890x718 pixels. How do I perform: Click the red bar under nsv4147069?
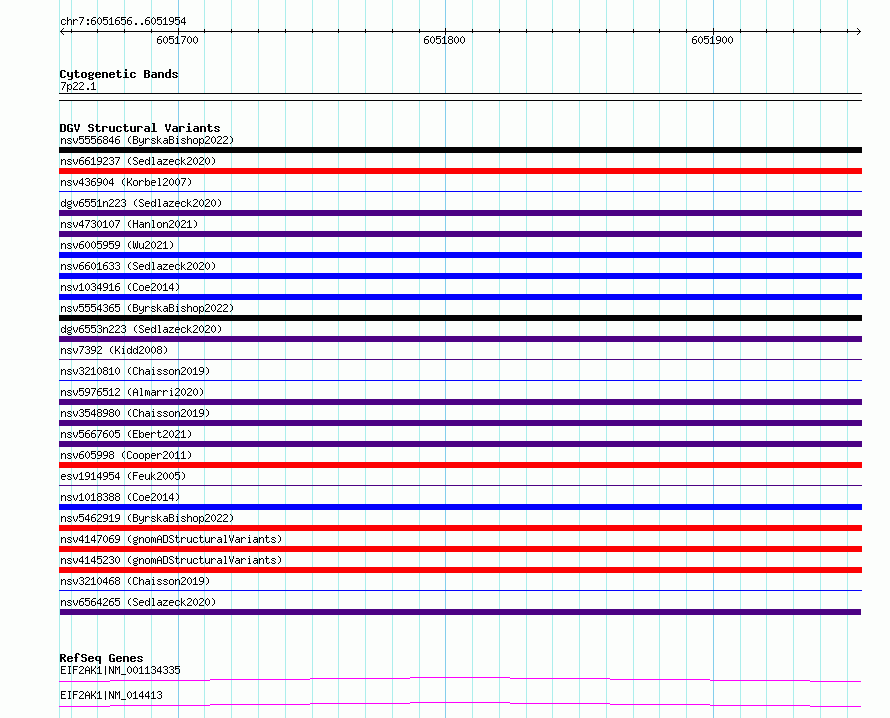coord(460,549)
